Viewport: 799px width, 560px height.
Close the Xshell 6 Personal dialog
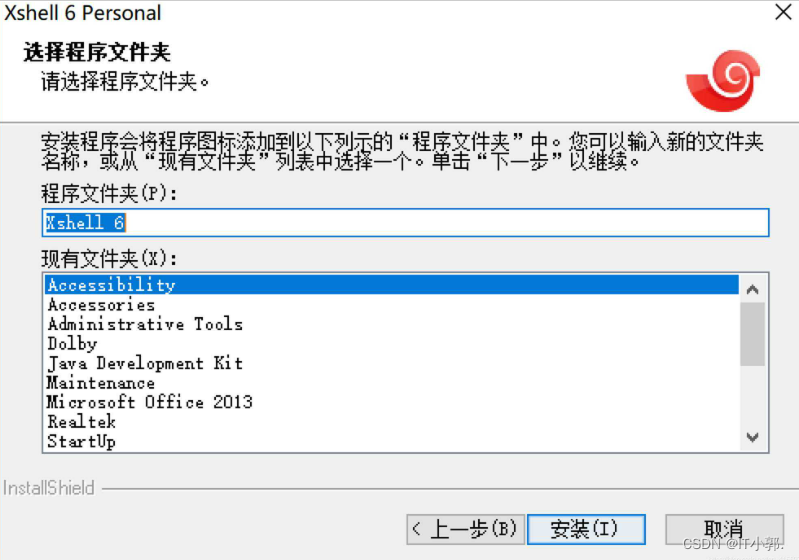coord(783,12)
